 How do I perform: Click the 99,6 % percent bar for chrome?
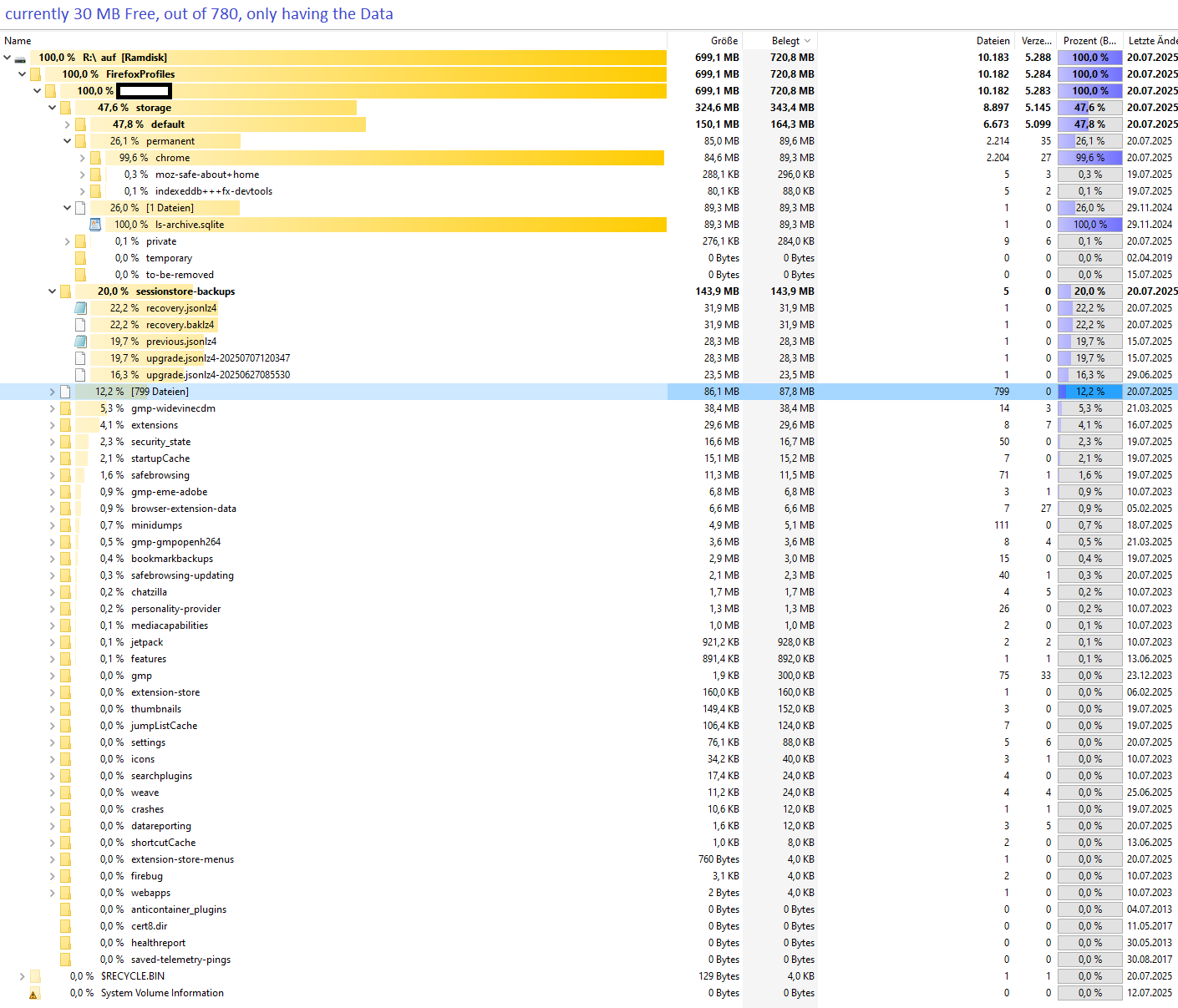click(x=1090, y=158)
